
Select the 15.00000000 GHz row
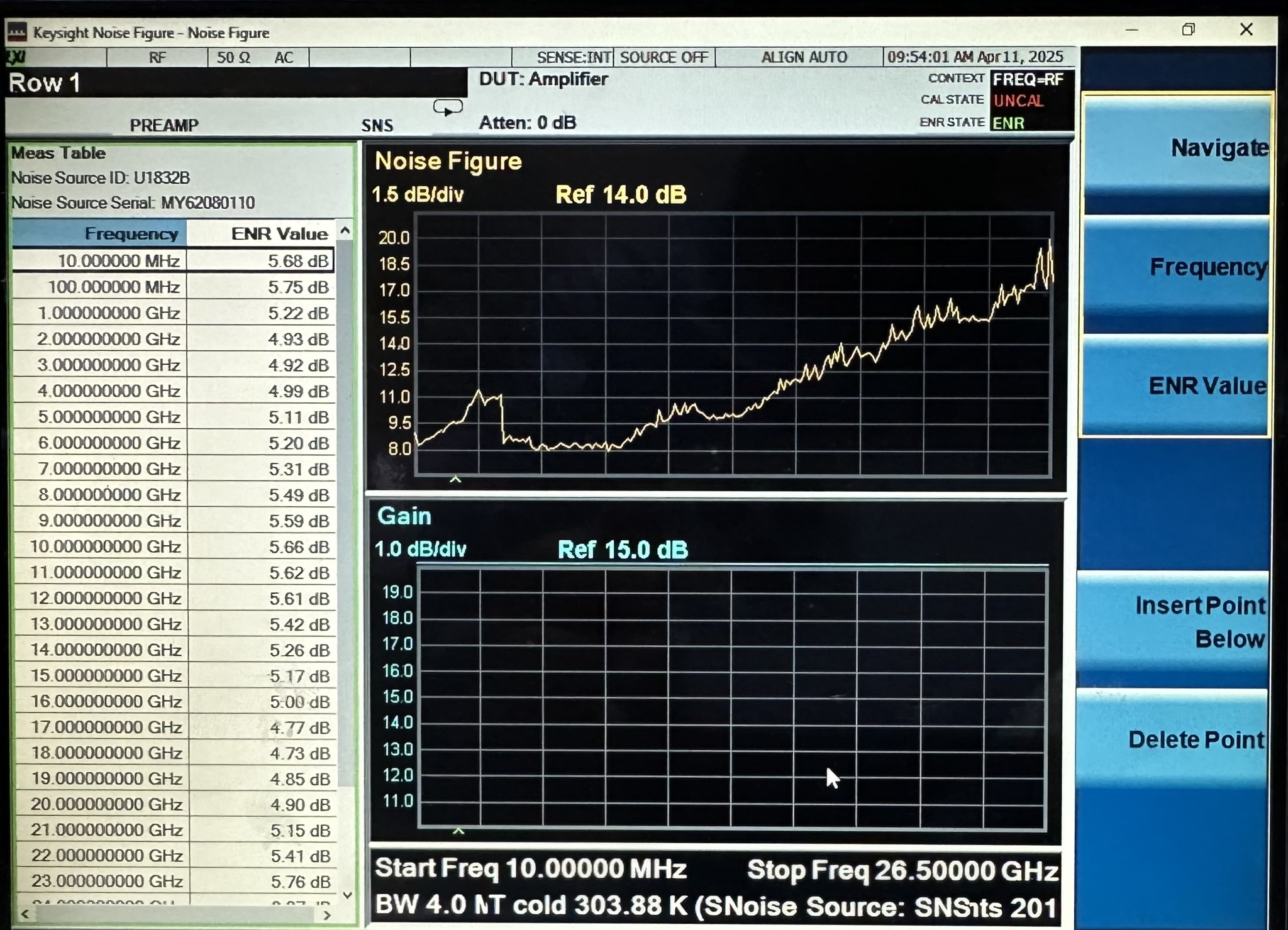[174, 675]
